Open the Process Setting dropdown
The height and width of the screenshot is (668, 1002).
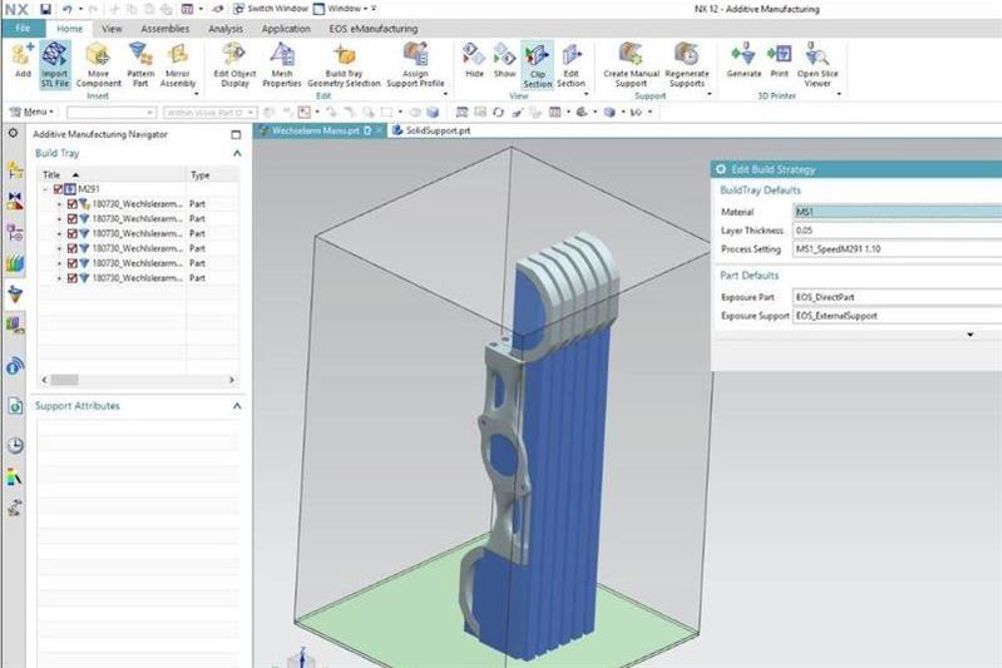pos(897,249)
